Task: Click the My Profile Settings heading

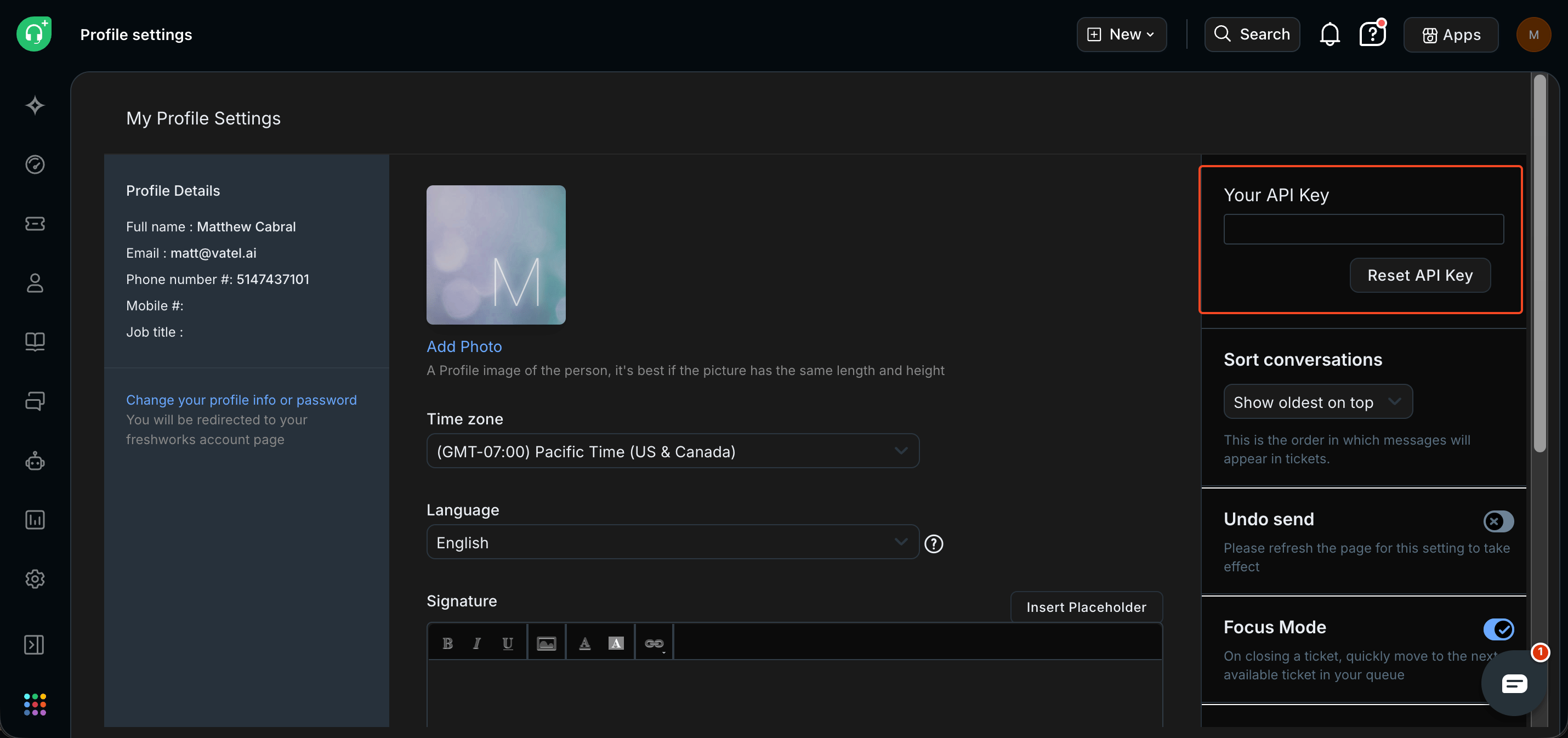Action: (203, 118)
